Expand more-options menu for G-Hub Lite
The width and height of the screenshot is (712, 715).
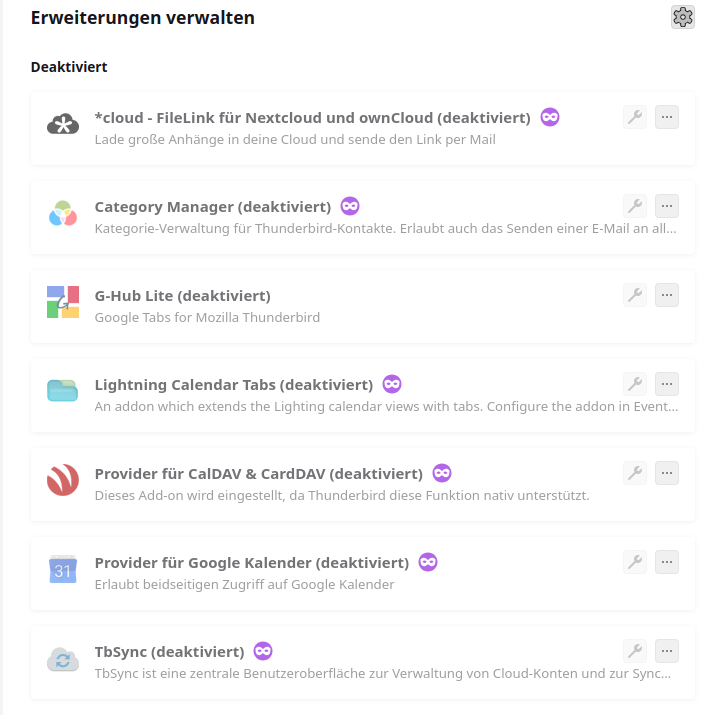click(667, 295)
